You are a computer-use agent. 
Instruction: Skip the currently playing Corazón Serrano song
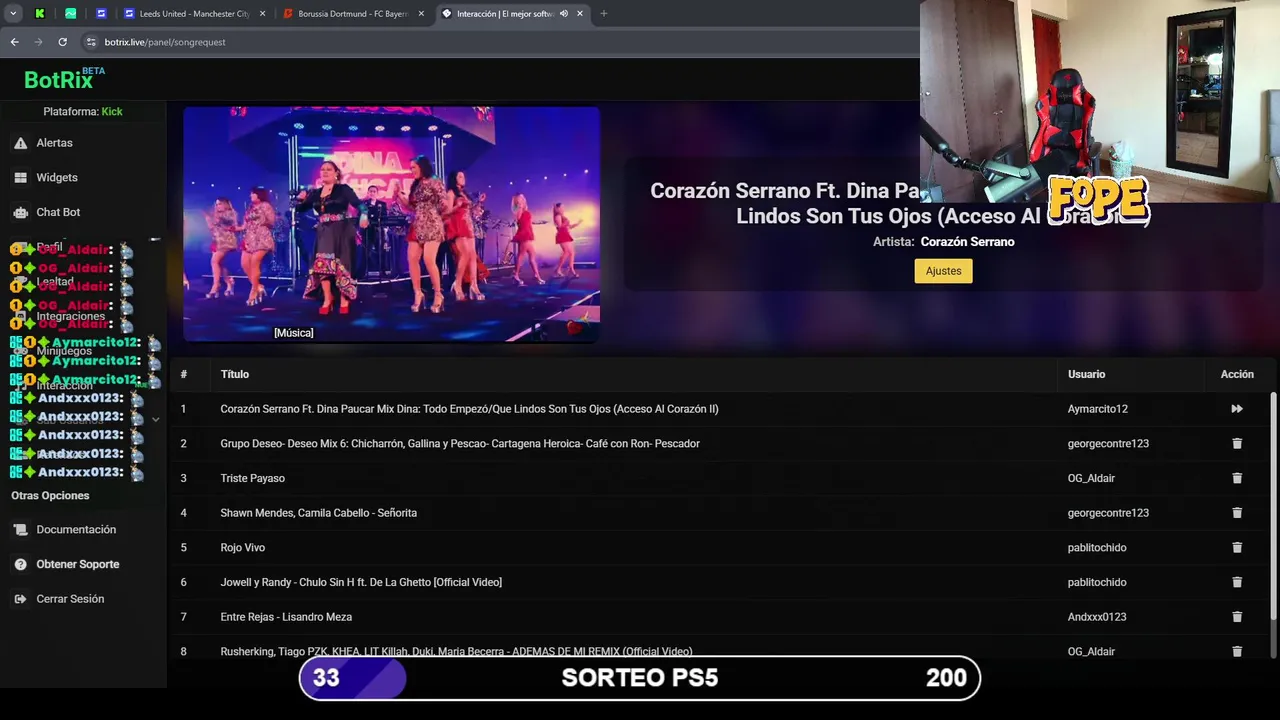(x=1237, y=409)
